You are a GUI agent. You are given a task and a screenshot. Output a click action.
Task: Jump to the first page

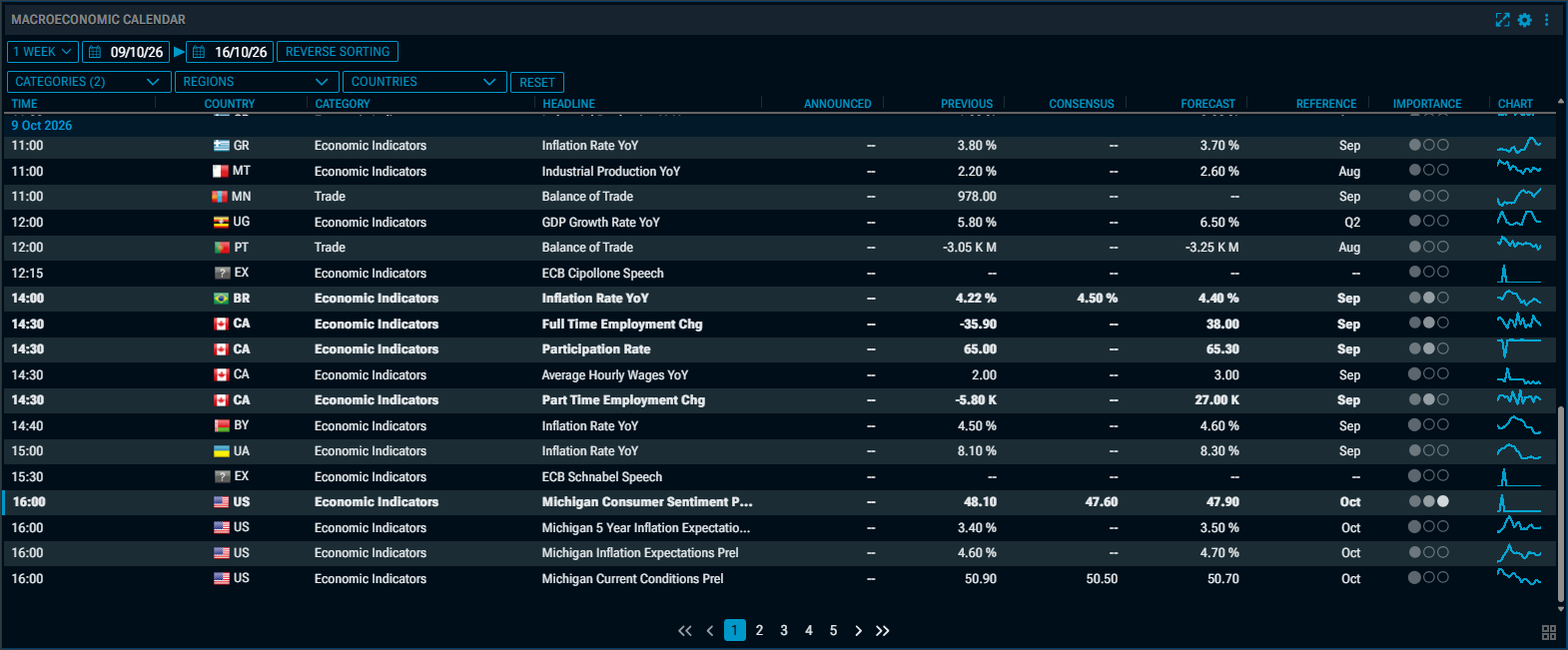point(684,631)
